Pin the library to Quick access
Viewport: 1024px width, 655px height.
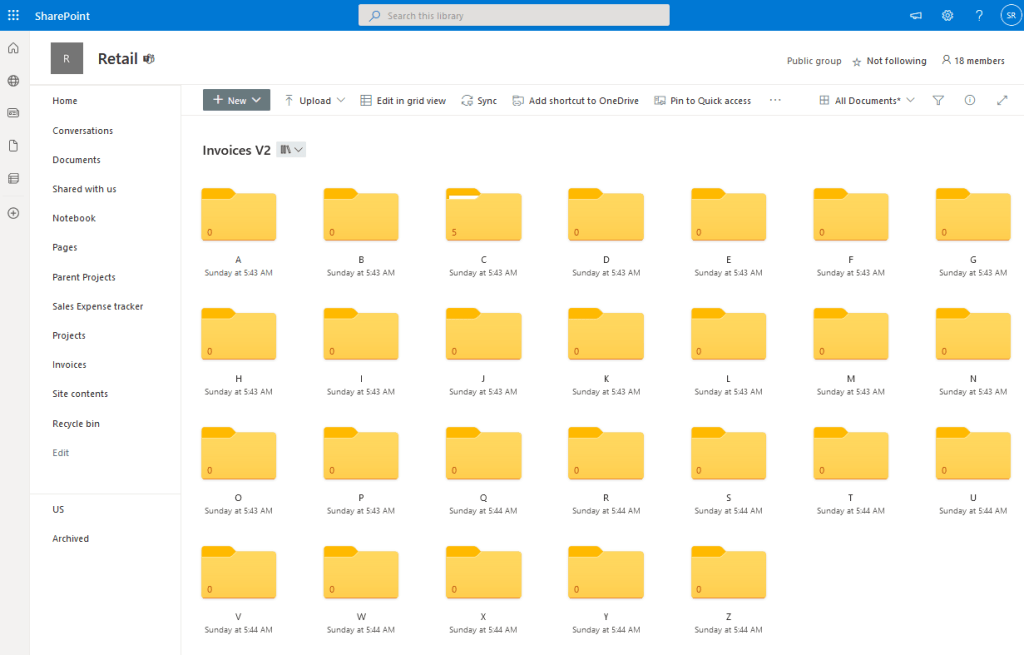point(700,100)
